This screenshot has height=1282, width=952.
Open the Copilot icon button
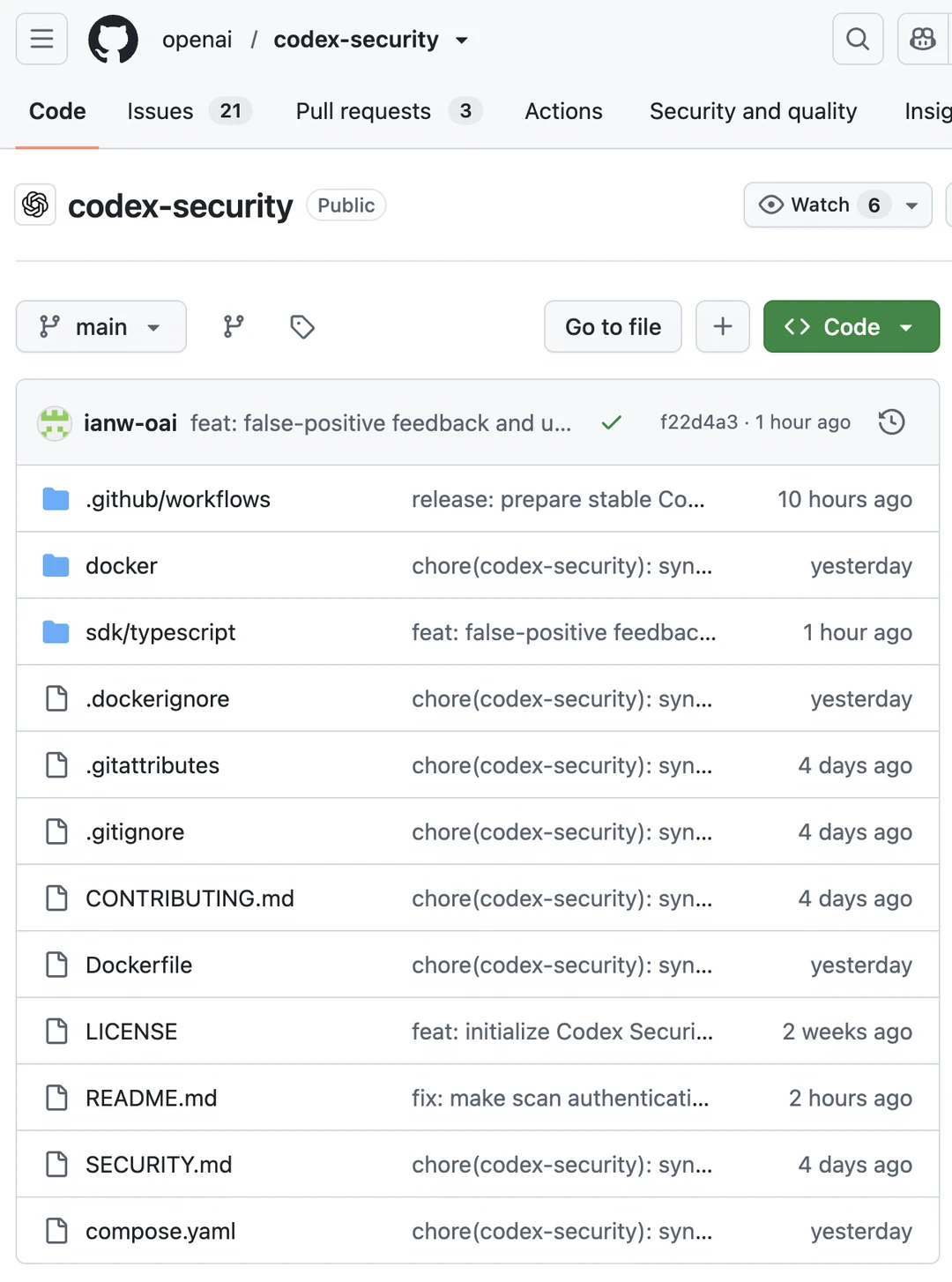(x=923, y=39)
